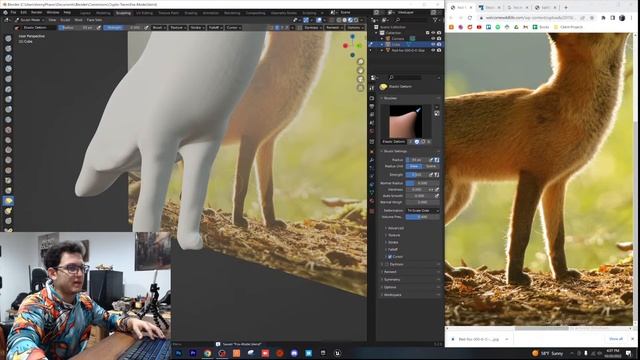This screenshot has height=360, width=640.
Task: Toggle camera view gizmo in viewport
Action: pyautogui.click(x=360, y=79)
